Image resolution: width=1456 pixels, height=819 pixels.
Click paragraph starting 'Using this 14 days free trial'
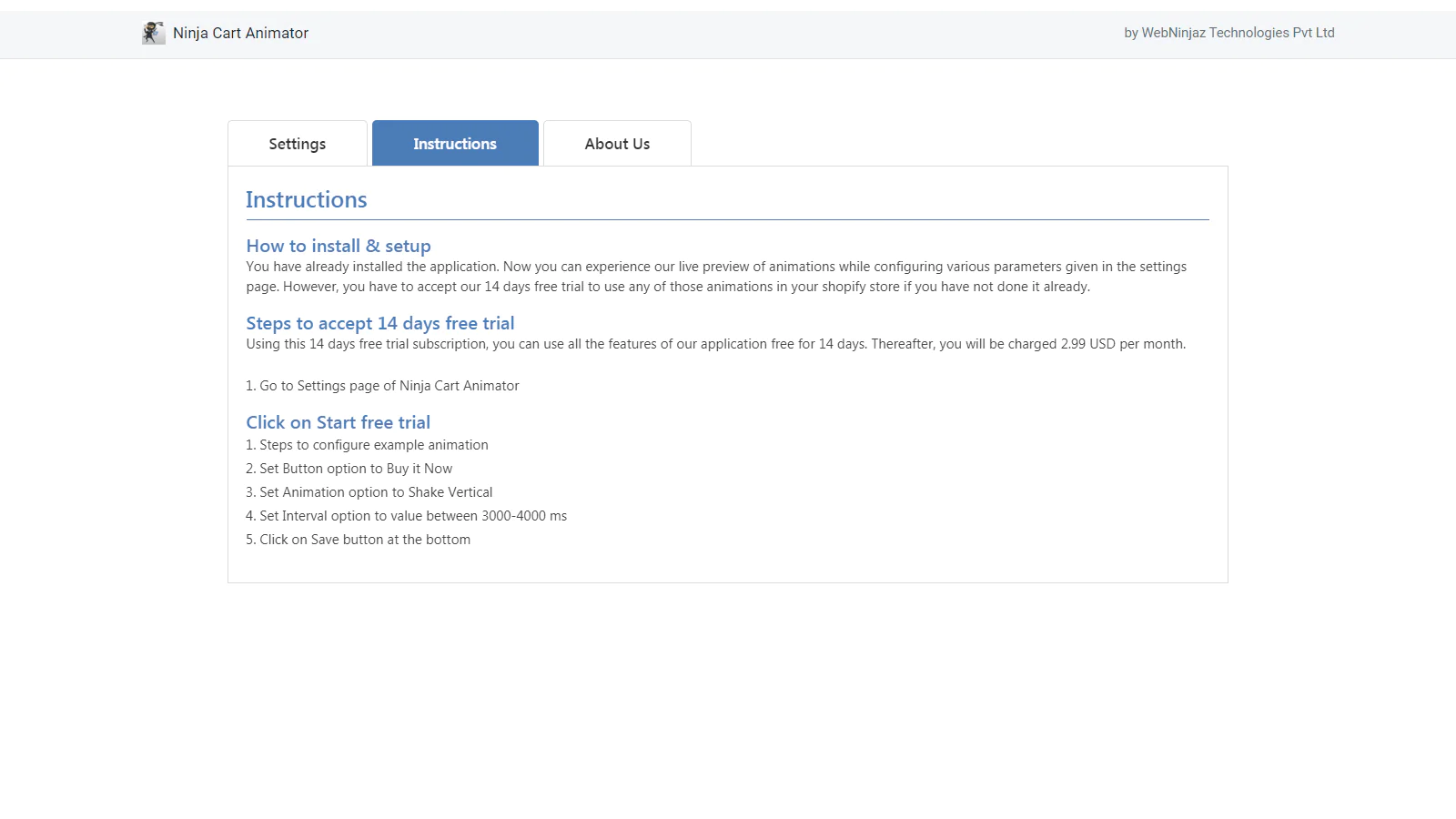(x=716, y=344)
